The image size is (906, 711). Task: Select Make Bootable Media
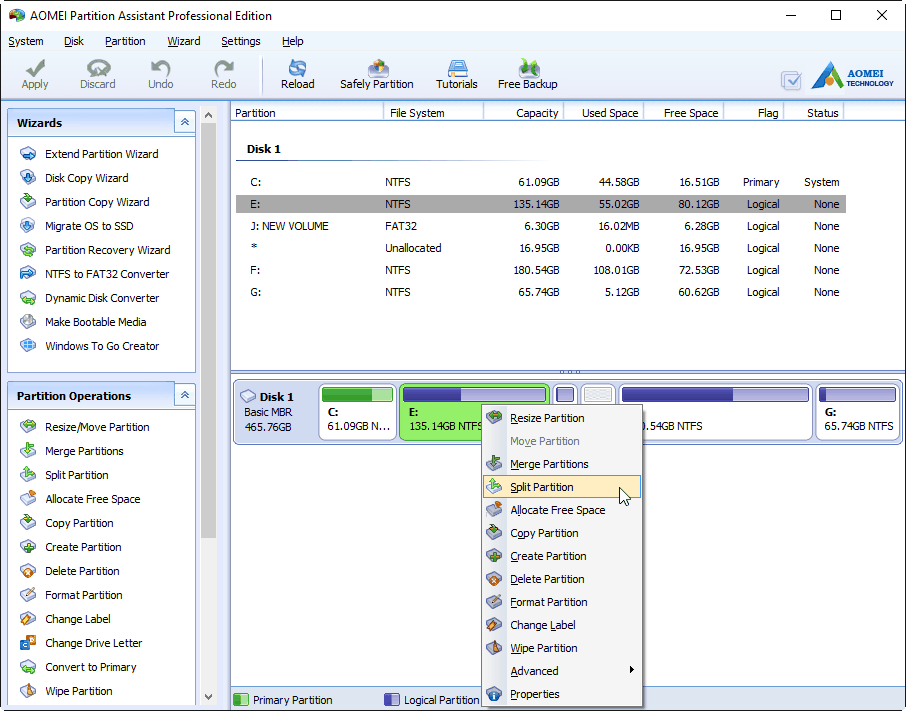point(83,322)
